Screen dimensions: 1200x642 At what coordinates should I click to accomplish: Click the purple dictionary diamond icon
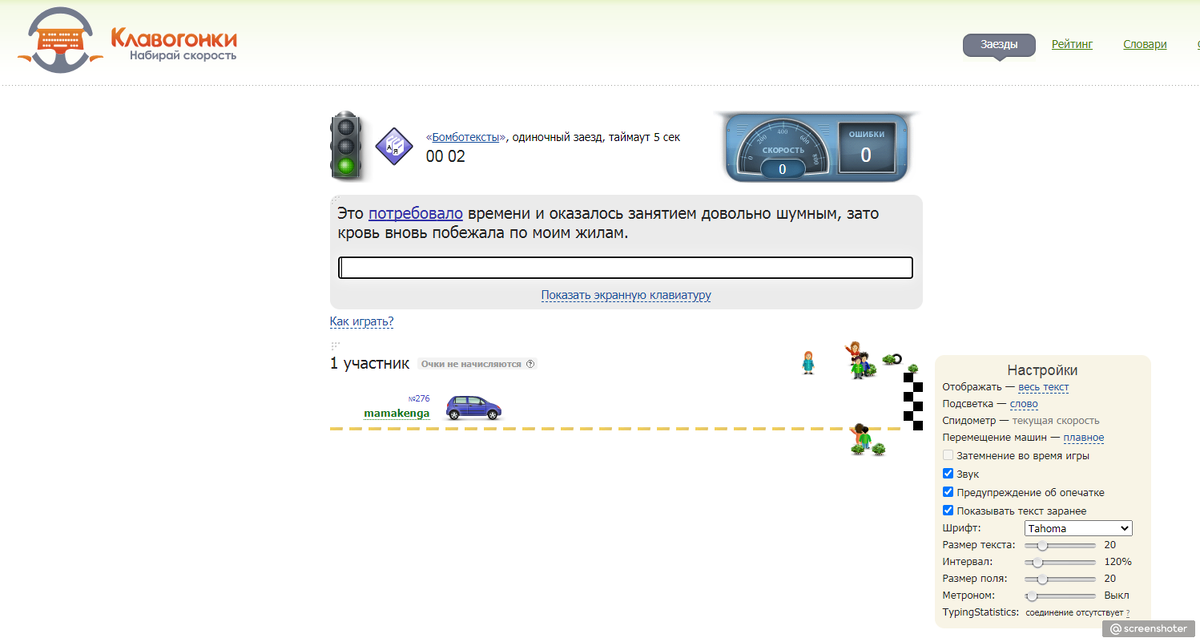pos(394,147)
